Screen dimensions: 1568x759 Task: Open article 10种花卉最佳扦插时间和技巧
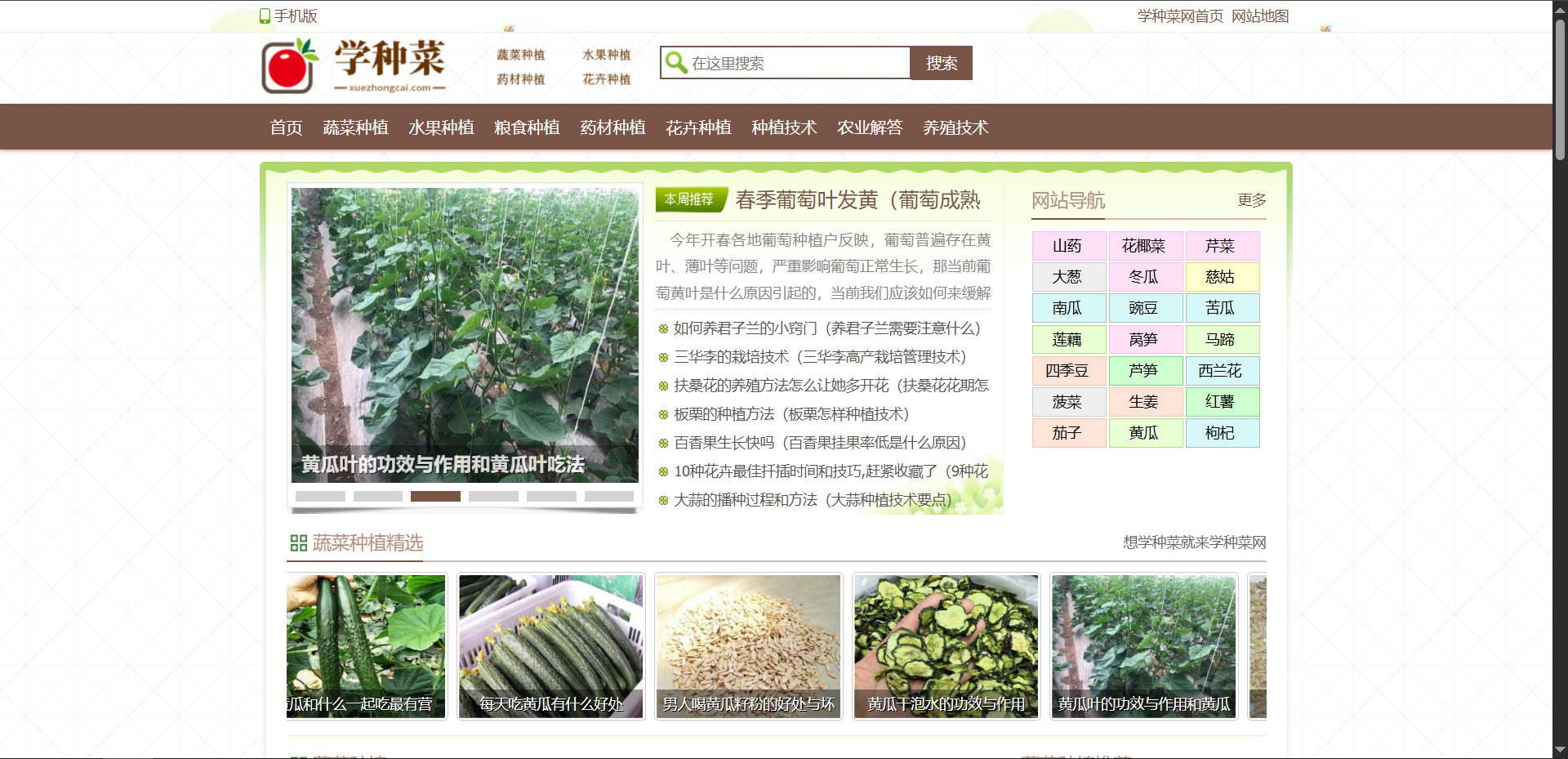(x=831, y=471)
